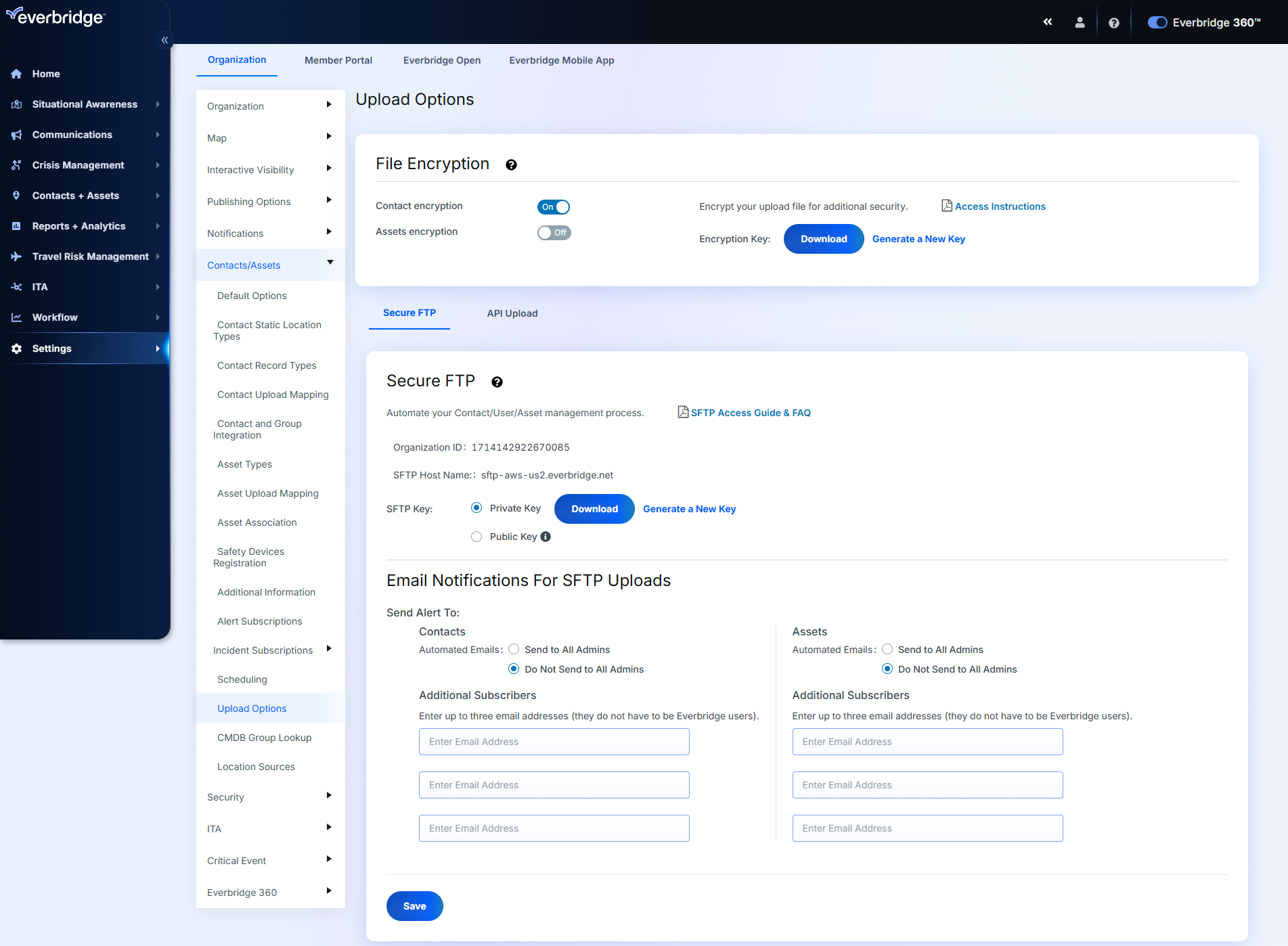Viewport: 1288px width, 946px height.
Task: Open Reports + Analytics from sidebar
Action: pos(79,226)
